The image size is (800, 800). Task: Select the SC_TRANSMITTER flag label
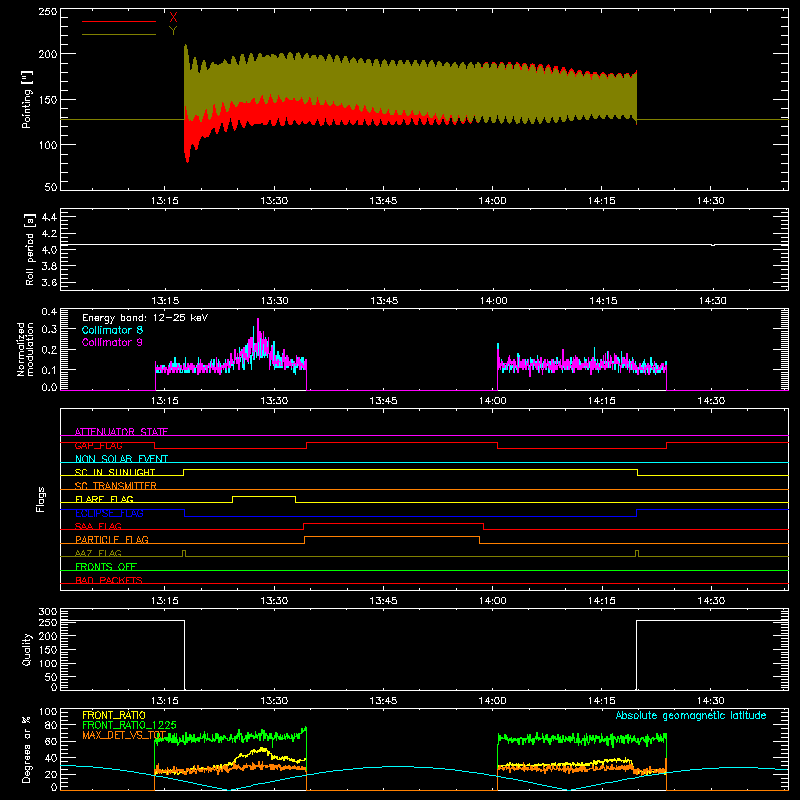coord(116,485)
